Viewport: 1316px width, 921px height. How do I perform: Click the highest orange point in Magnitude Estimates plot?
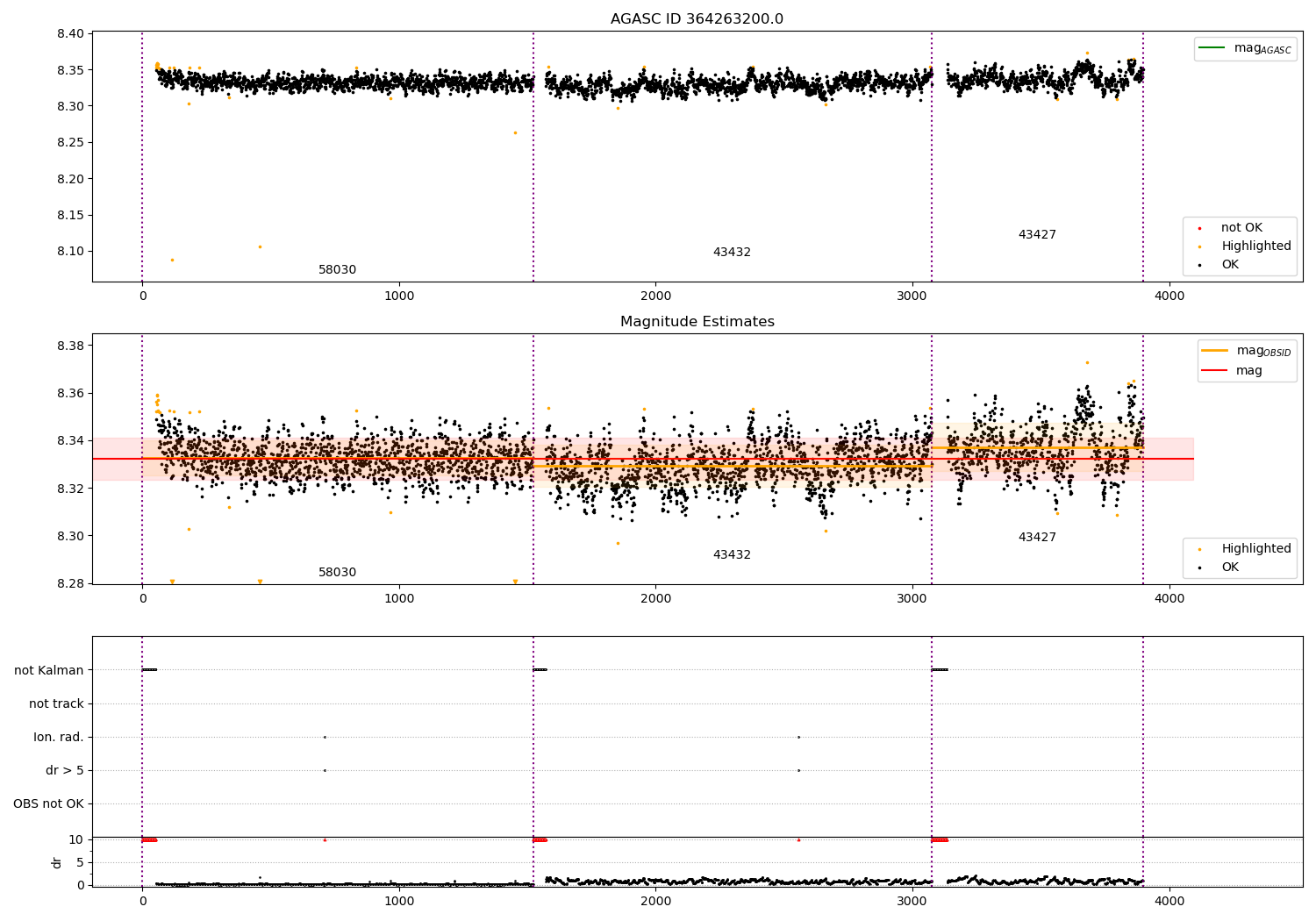(1087, 362)
